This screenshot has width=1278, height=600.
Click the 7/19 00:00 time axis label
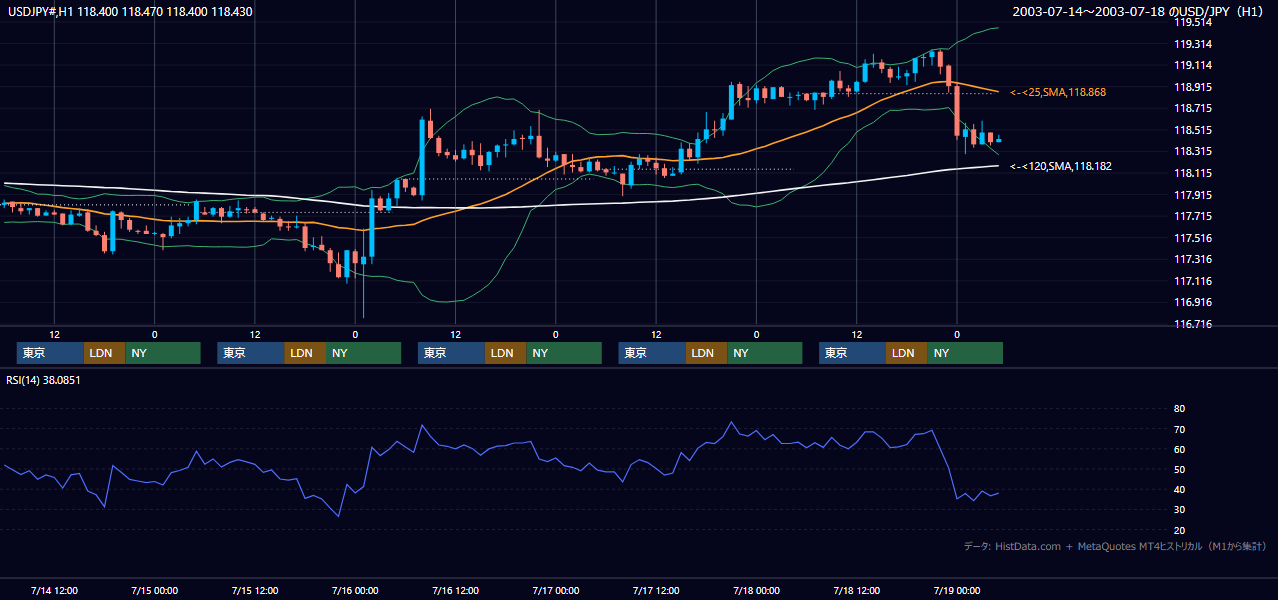point(957,590)
